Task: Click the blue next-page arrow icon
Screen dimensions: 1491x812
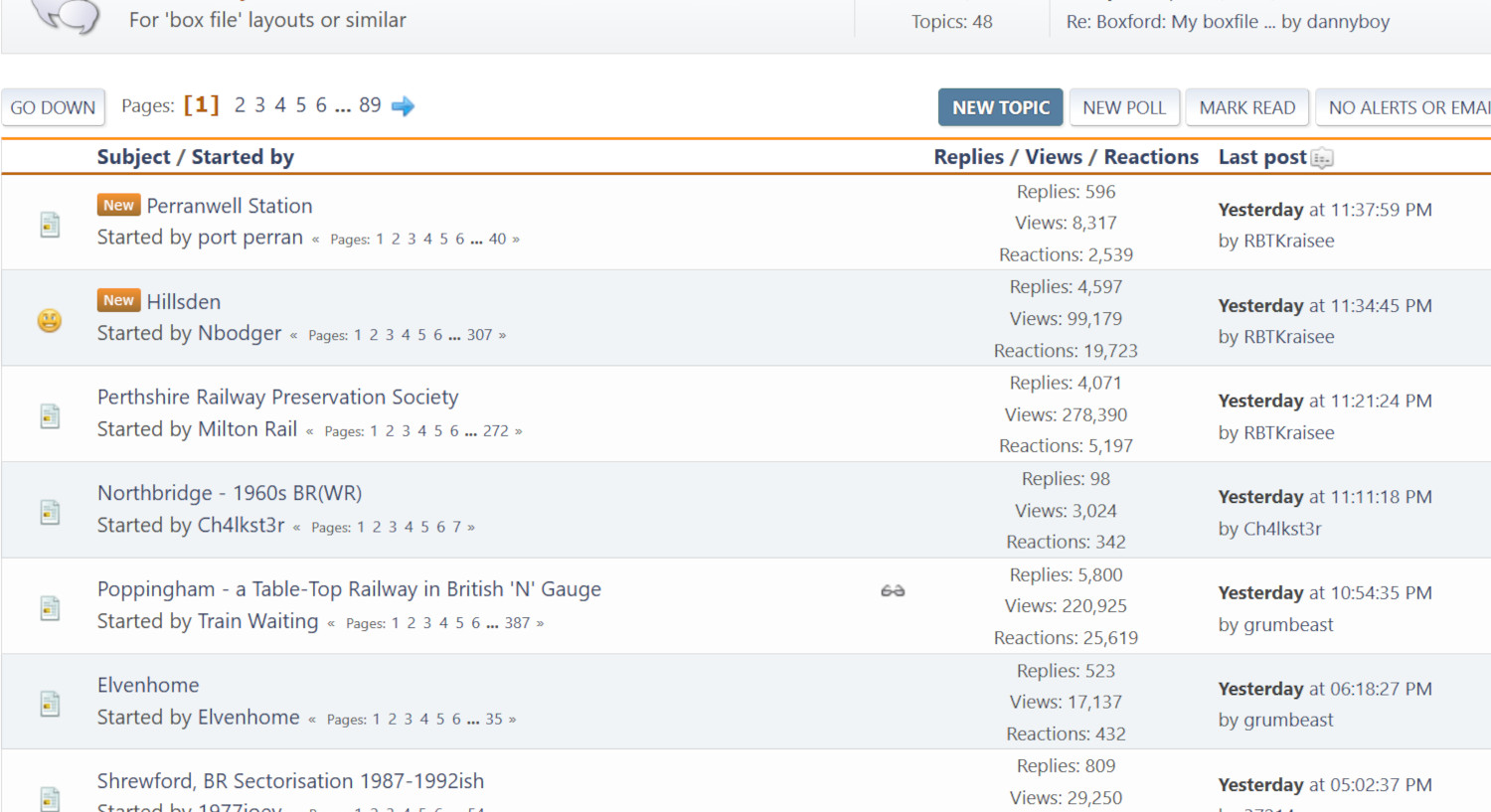Action: click(x=403, y=106)
